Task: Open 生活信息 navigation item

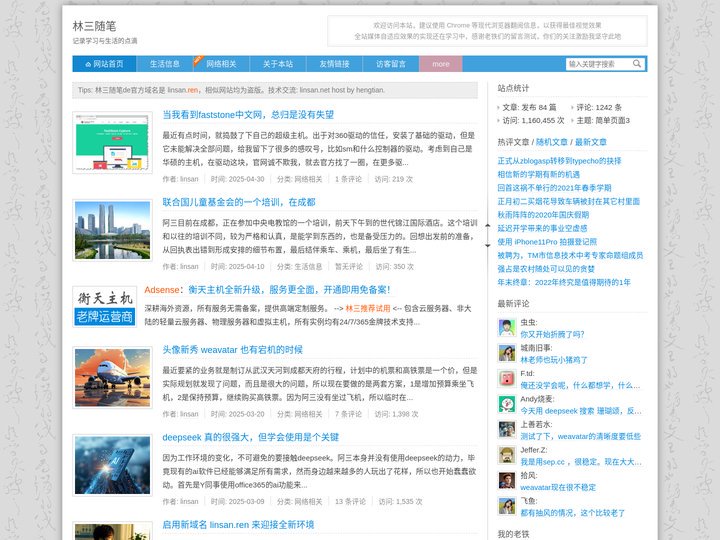Action: click(164, 64)
